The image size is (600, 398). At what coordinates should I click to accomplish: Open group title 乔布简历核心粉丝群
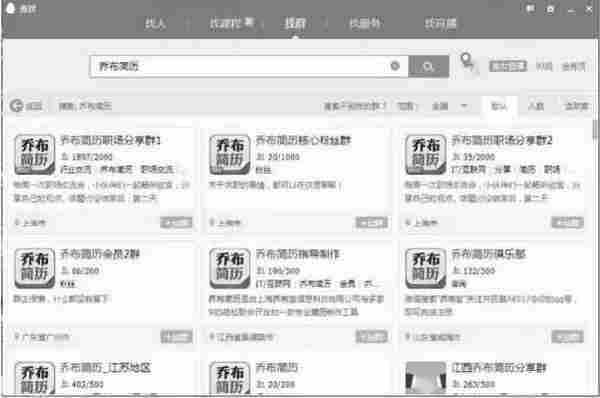(x=303, y=140)
